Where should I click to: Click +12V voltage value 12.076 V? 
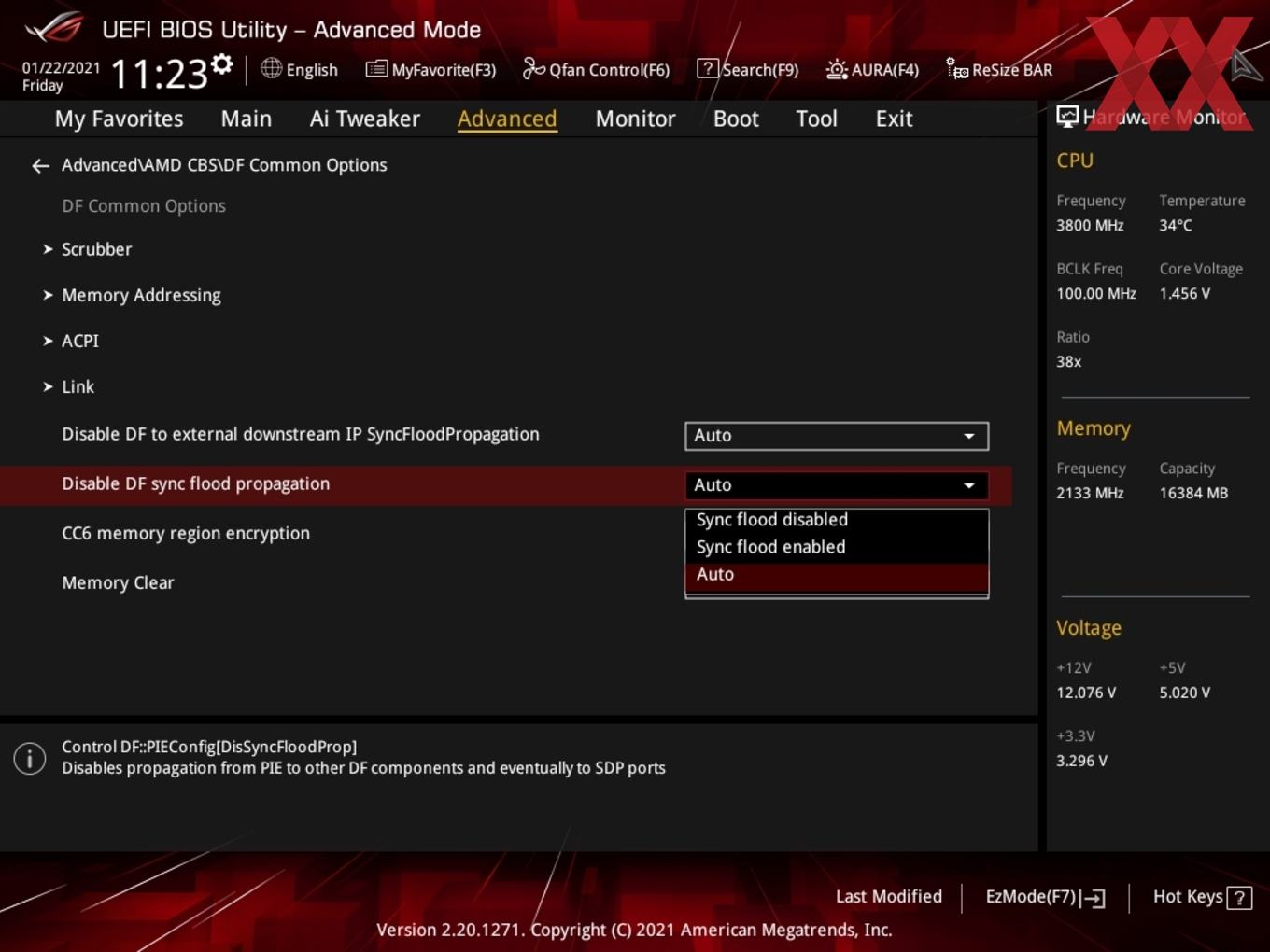1086,693
